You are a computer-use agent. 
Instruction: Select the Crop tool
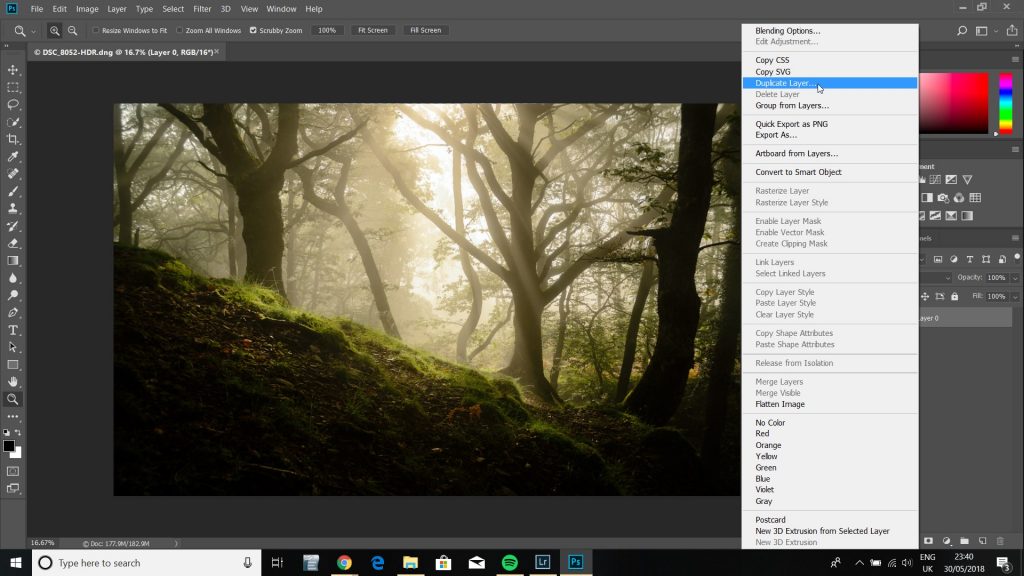click(13, 140)
